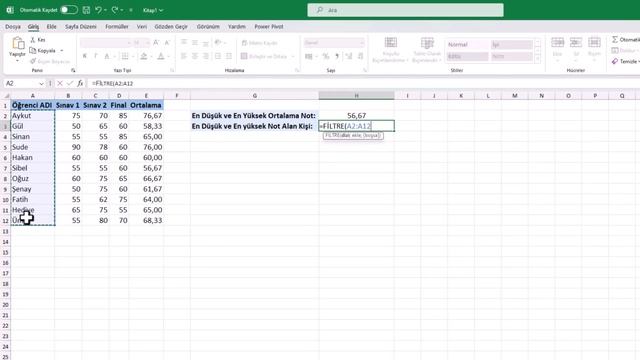Open the Pano group dialog launcher

click(73, 70)
